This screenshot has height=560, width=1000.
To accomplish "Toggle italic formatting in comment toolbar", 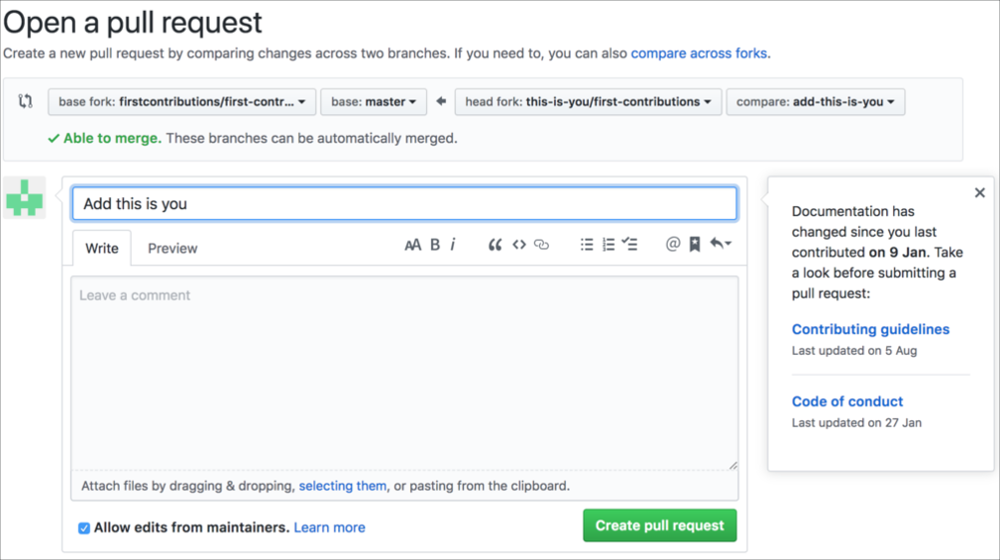I will pos(453,245).
